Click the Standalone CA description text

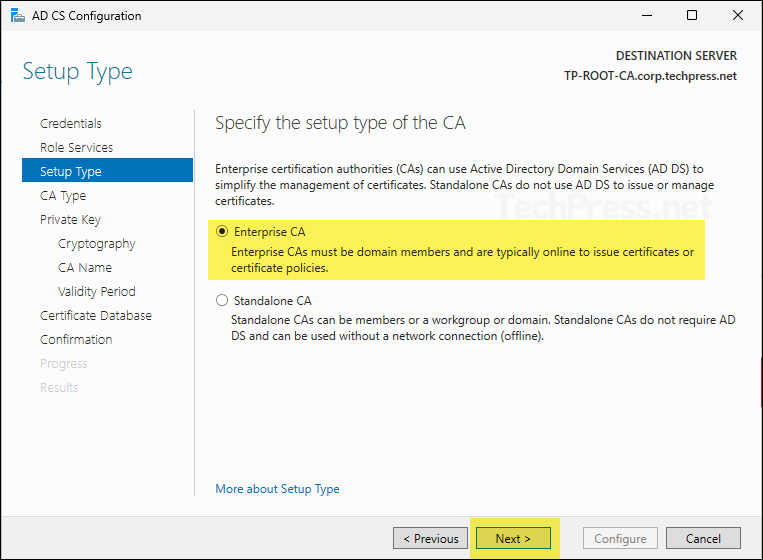coord(483,328)
